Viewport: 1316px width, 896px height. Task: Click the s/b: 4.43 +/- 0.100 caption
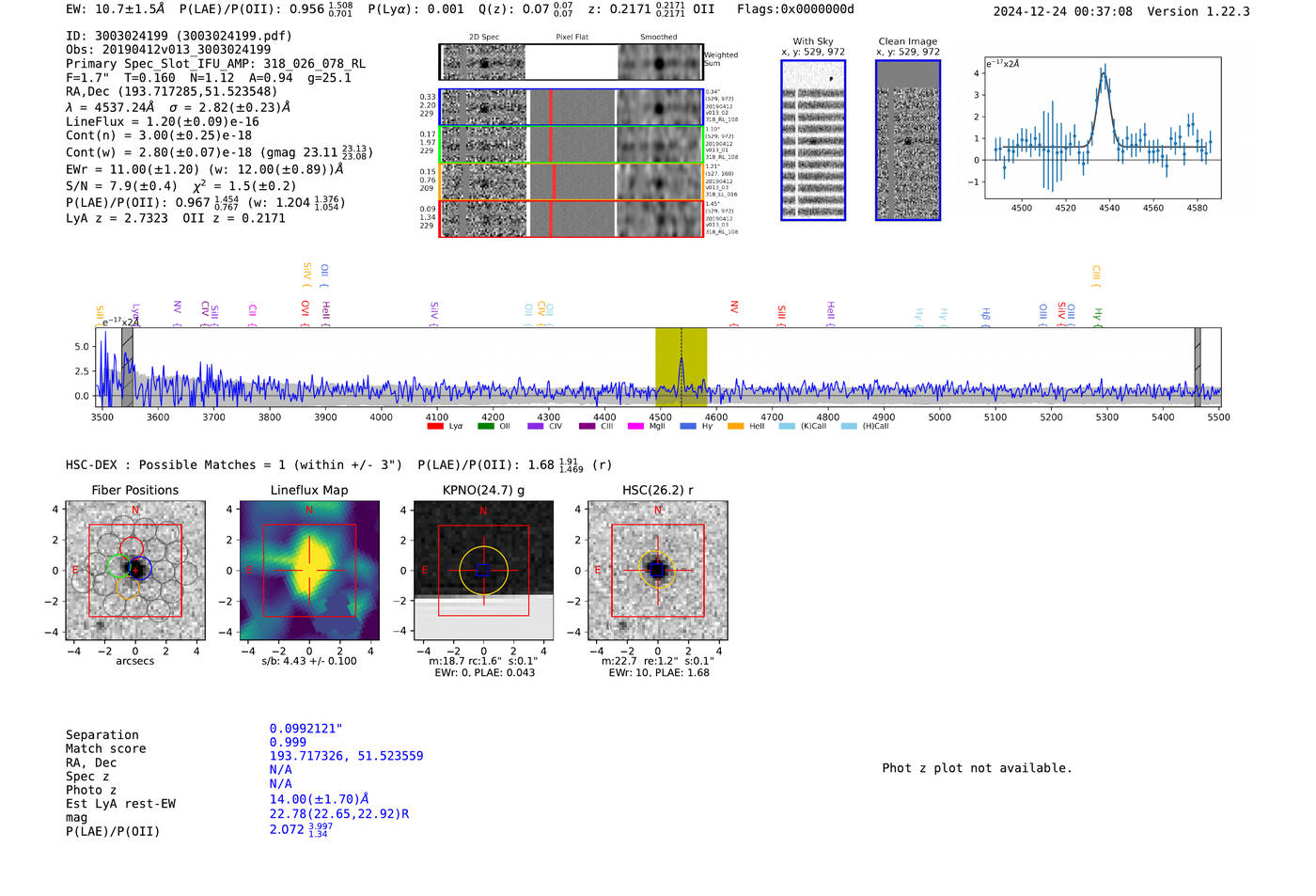click(309, 661)
